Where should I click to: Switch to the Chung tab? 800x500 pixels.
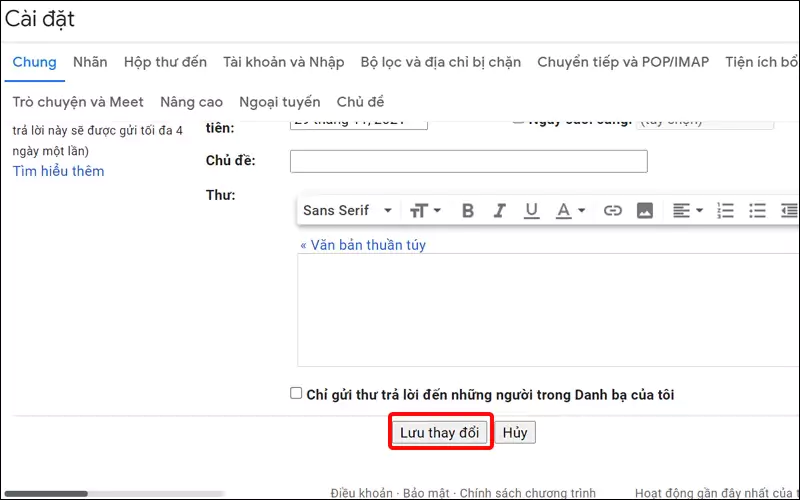point(34,62)
